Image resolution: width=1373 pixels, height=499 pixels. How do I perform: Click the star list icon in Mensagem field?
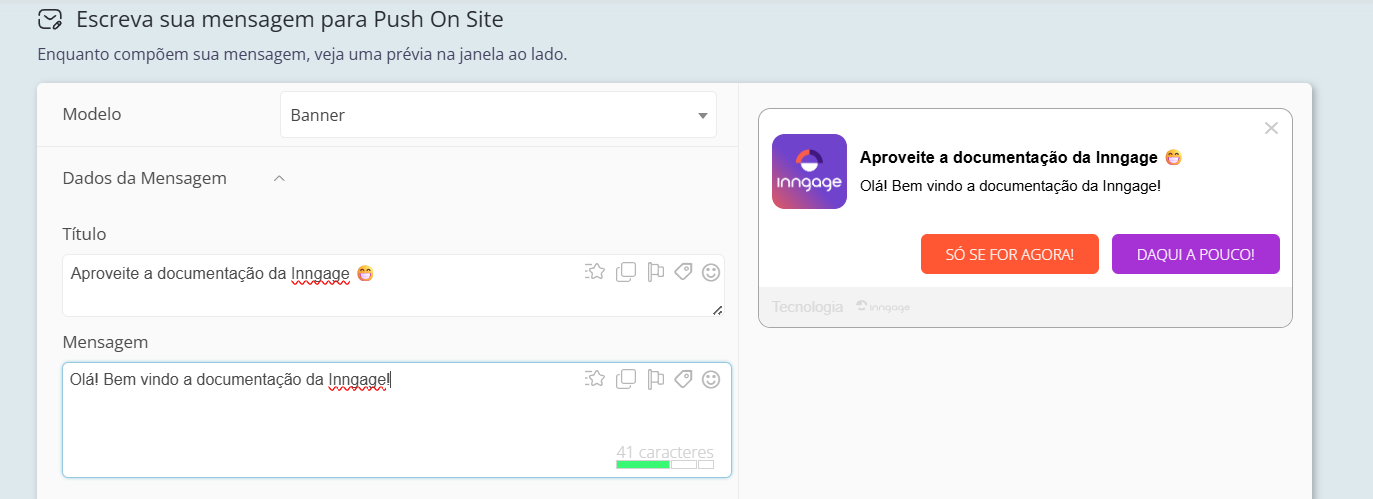click(x=595, y=378)
